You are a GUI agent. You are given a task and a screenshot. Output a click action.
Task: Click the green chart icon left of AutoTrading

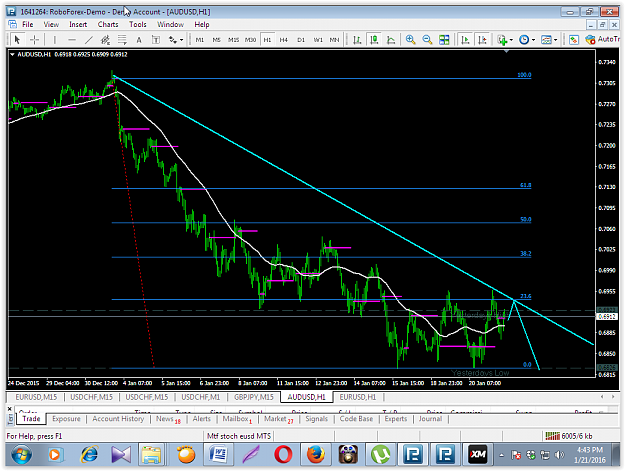(x=574, y=39)
